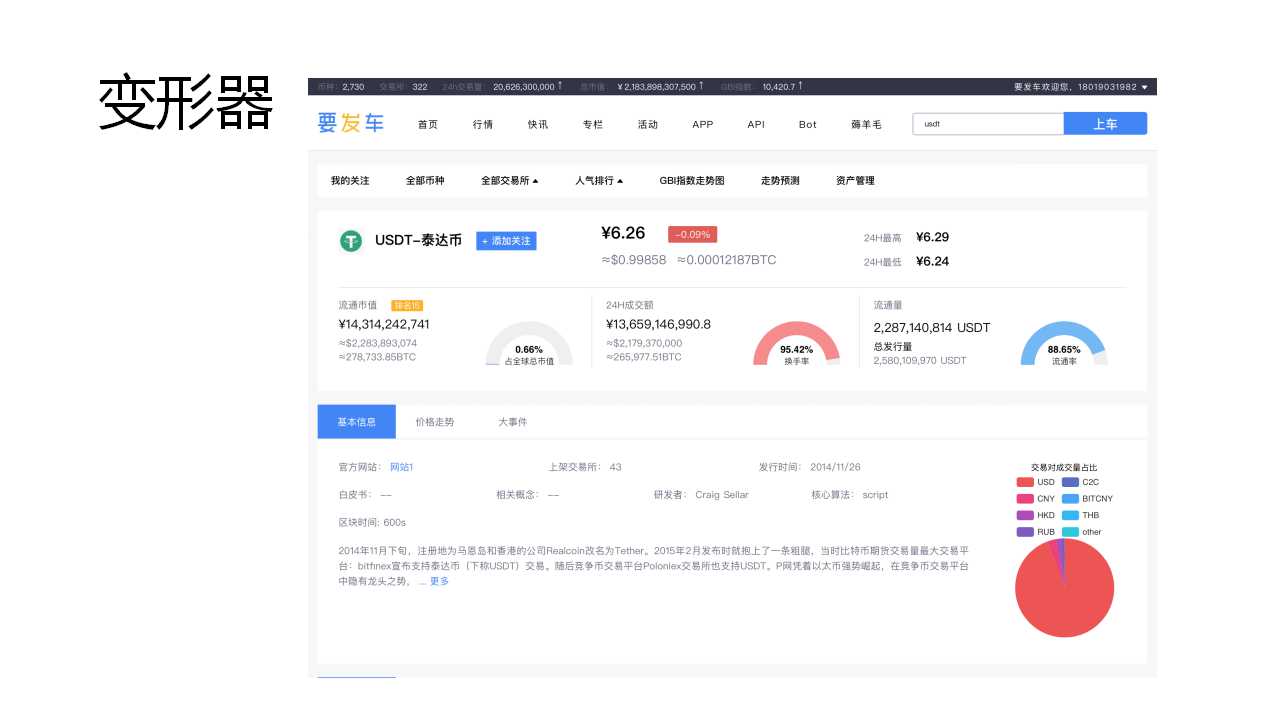Switch to the 基本信息 tab
The height and width of the screenshot is (720, 1280).
point(357,422)
